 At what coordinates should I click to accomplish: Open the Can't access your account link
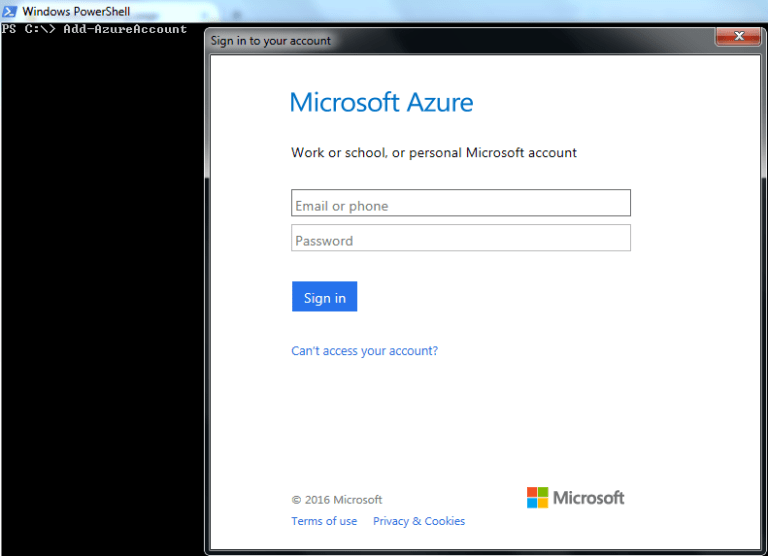(x=364, y=351)
